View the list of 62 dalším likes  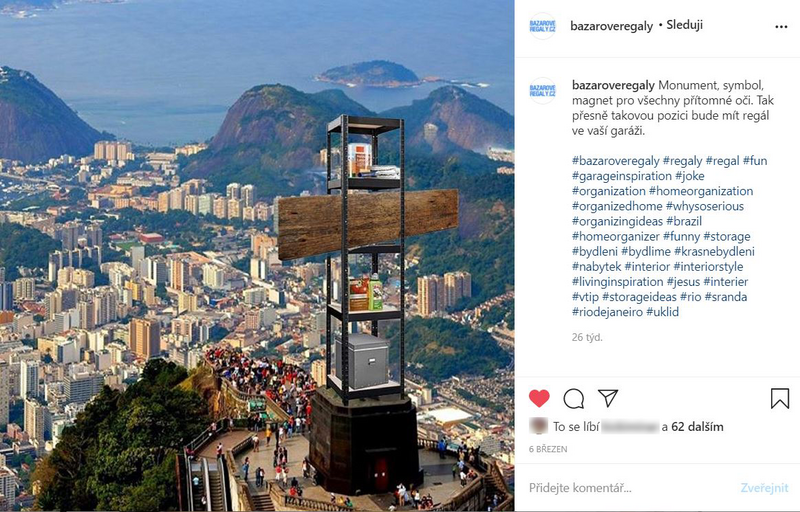(x=697, y=427)
